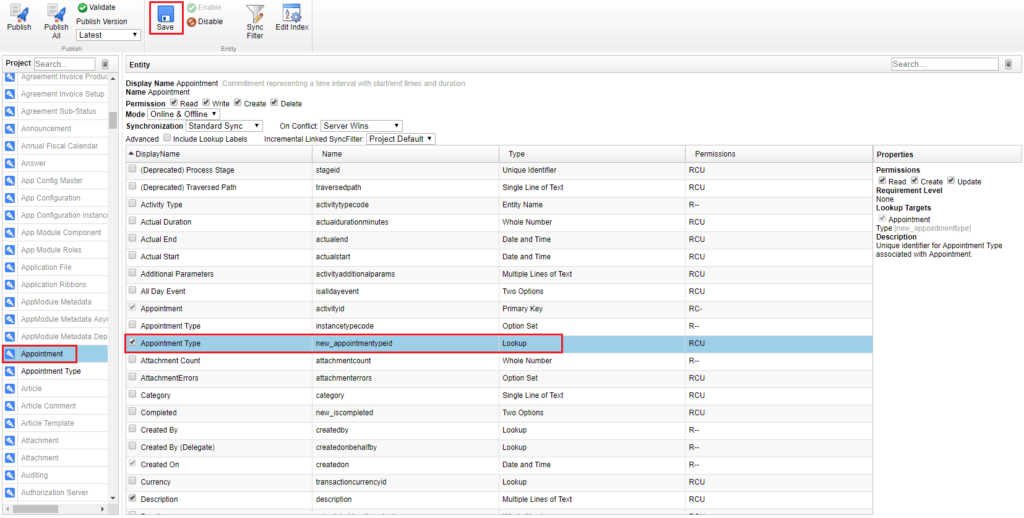Image resolution: width=1024 pixels, height=518 pixels.
Task: Click the Entity search clear icon
Action: [x=1008, y=64]
